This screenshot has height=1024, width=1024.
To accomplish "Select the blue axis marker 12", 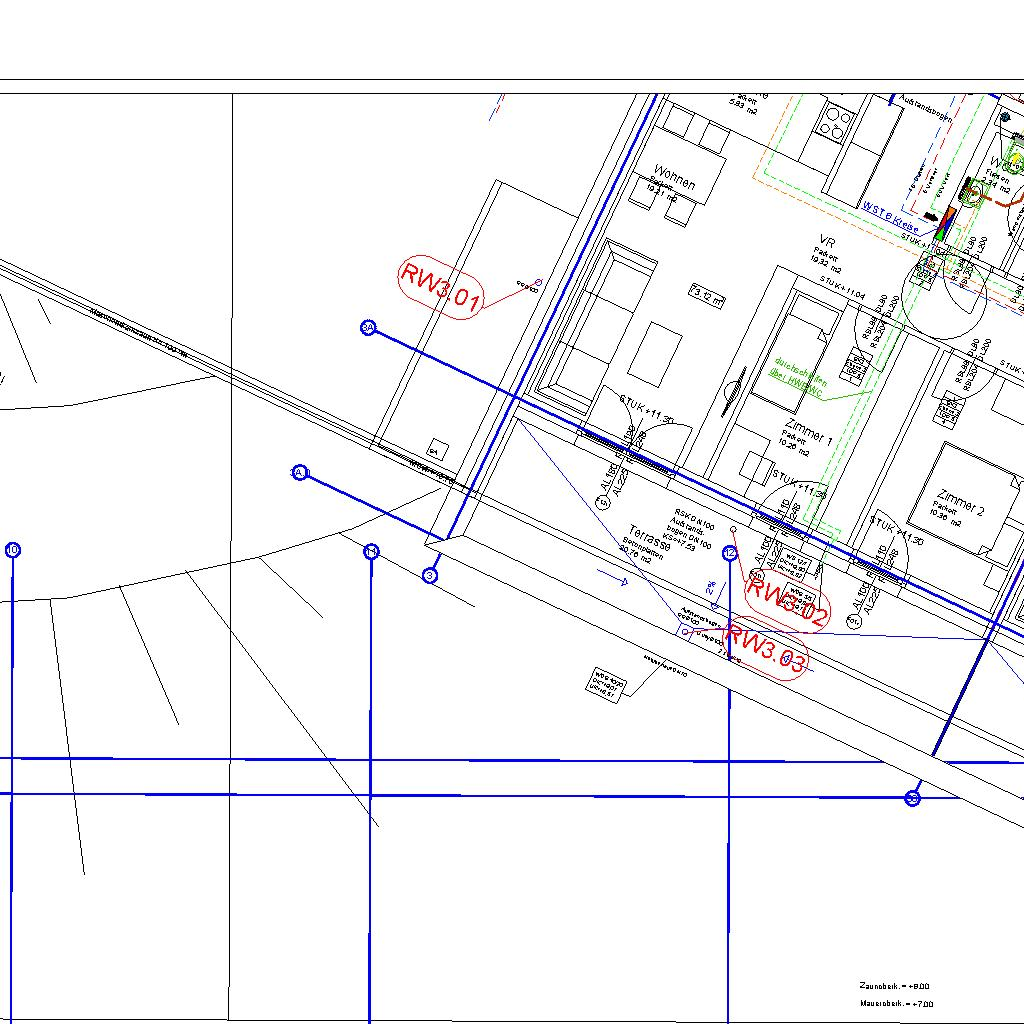I will tap(730, 553).
